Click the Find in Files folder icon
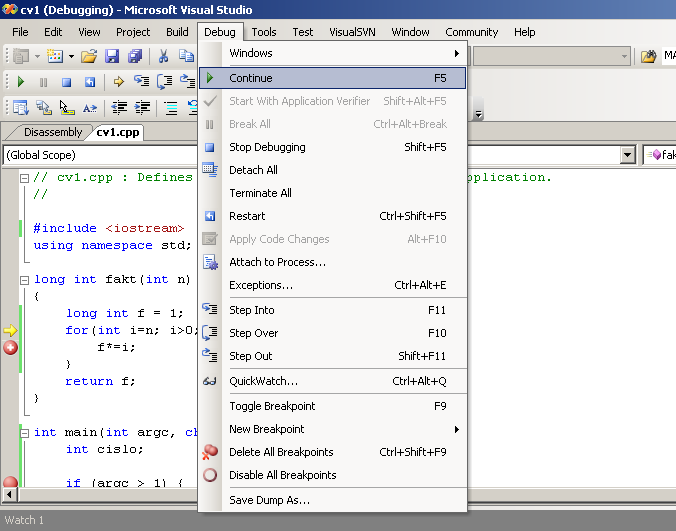Viewport: 676px width, 531px height. pos(648,56)
